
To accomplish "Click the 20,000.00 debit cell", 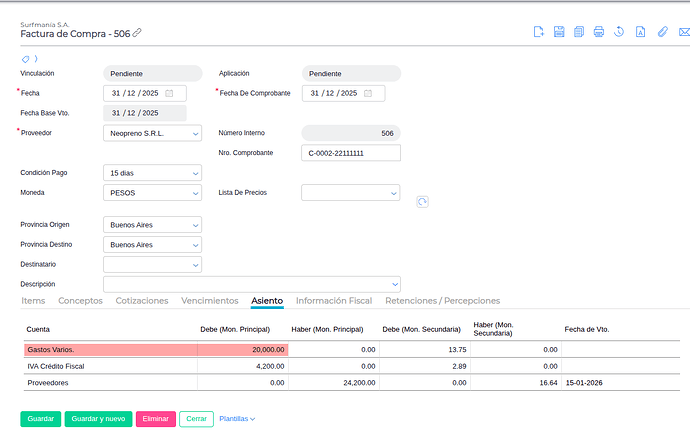I will click(243, 350).
